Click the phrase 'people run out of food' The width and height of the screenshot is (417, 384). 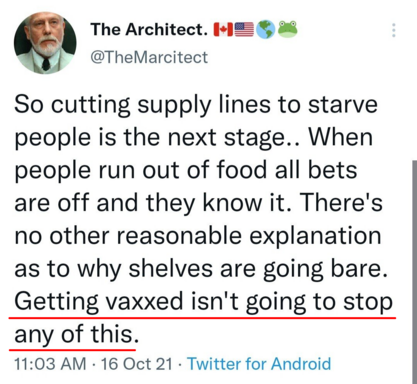click(140, 170)
